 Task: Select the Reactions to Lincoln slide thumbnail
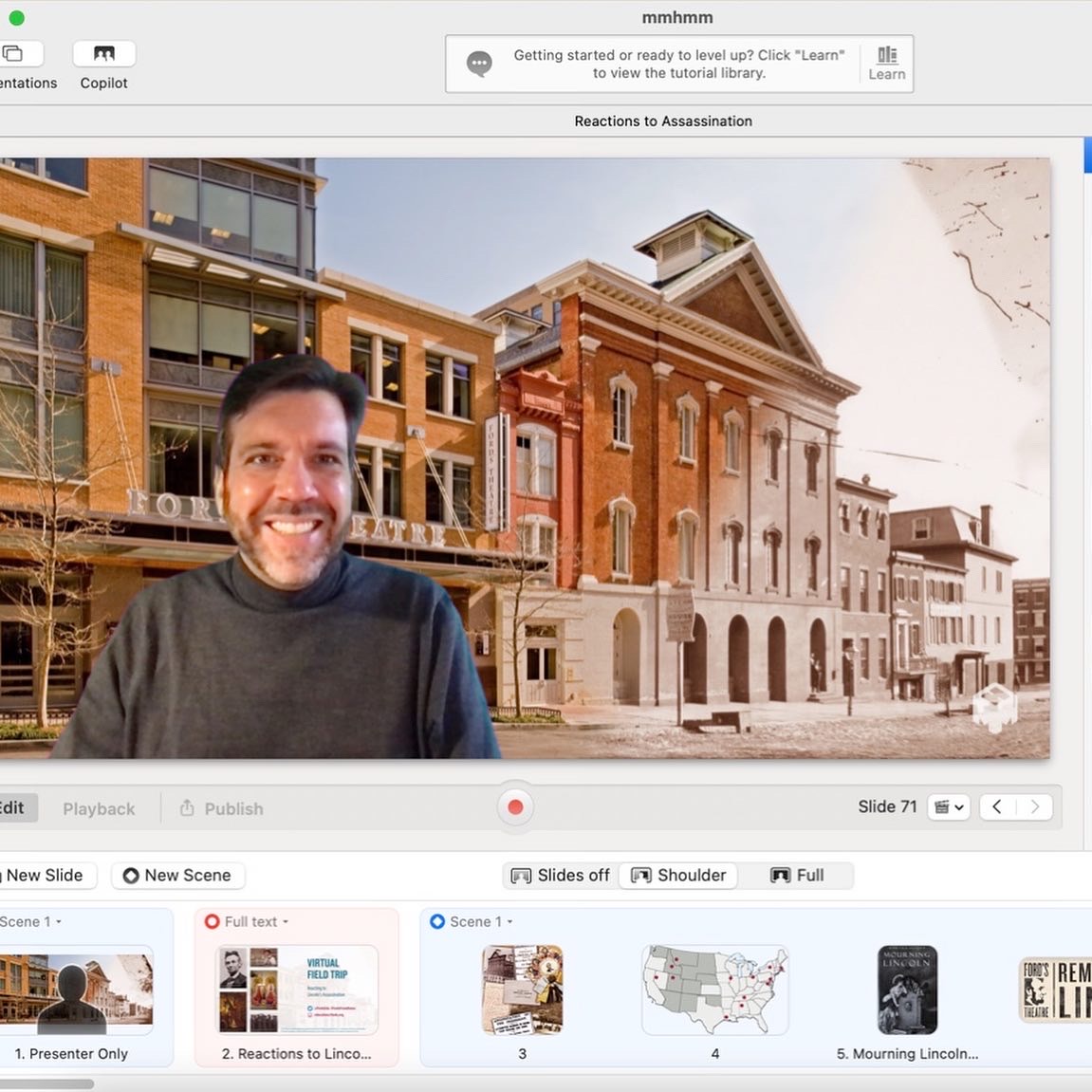click(x=297, y=990)
